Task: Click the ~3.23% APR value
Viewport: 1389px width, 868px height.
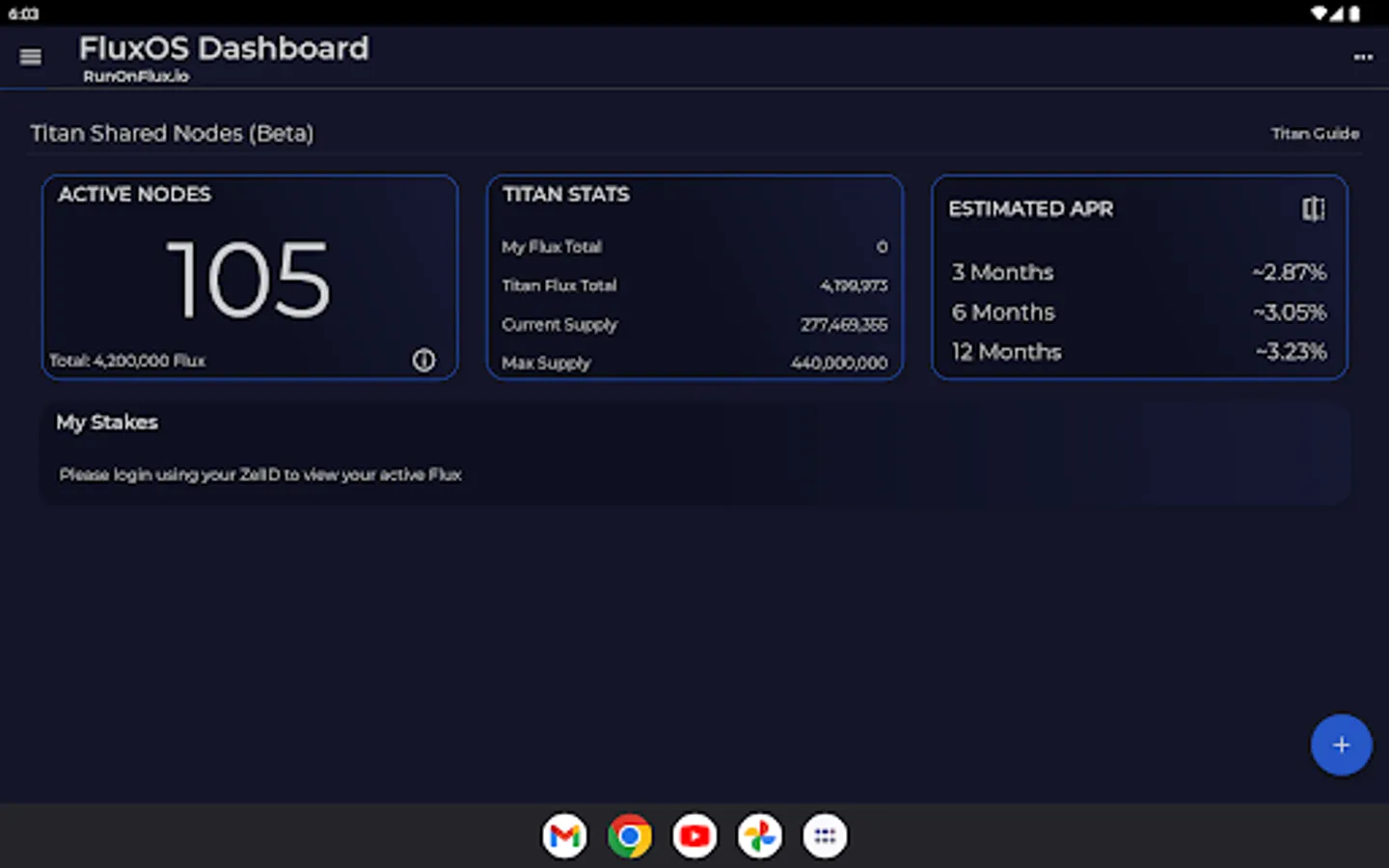Action: pyautogui.click(x=1291, y=352)
